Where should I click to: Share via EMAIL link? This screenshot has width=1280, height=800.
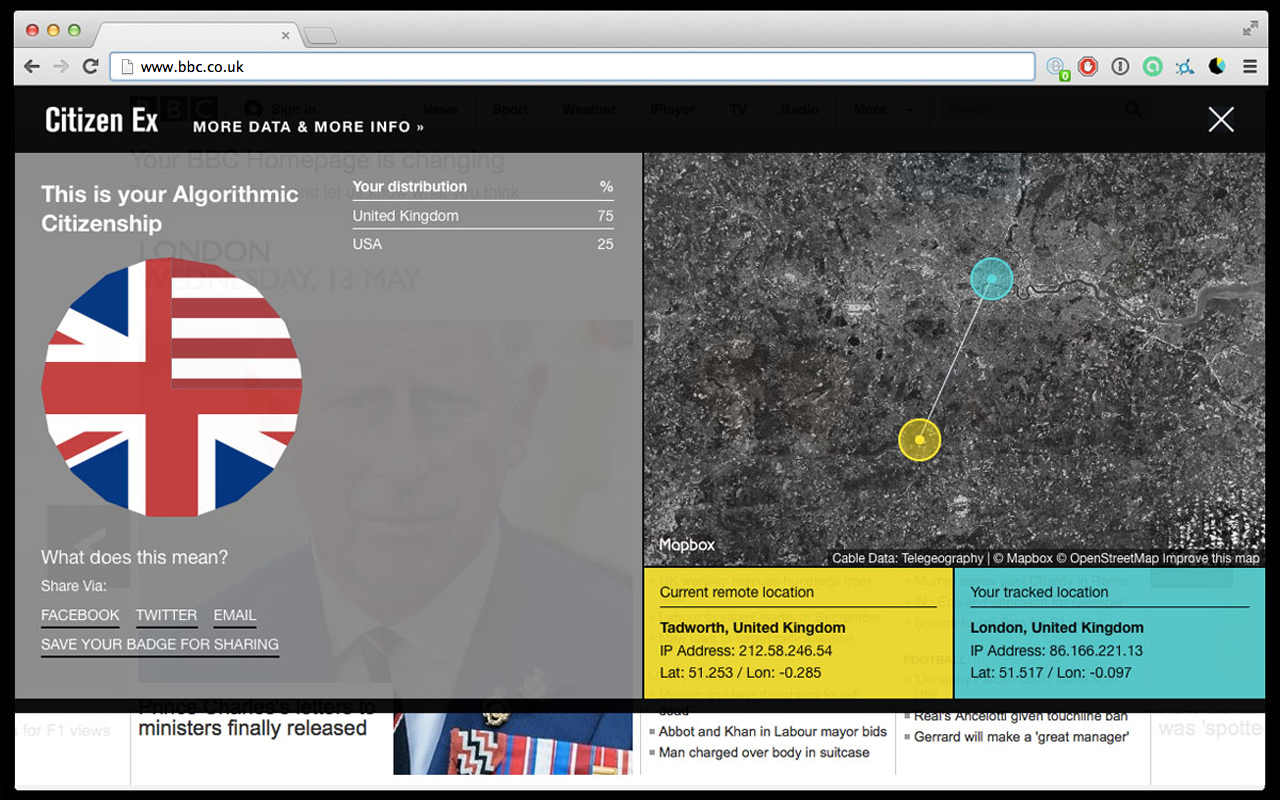coord(235,615)
